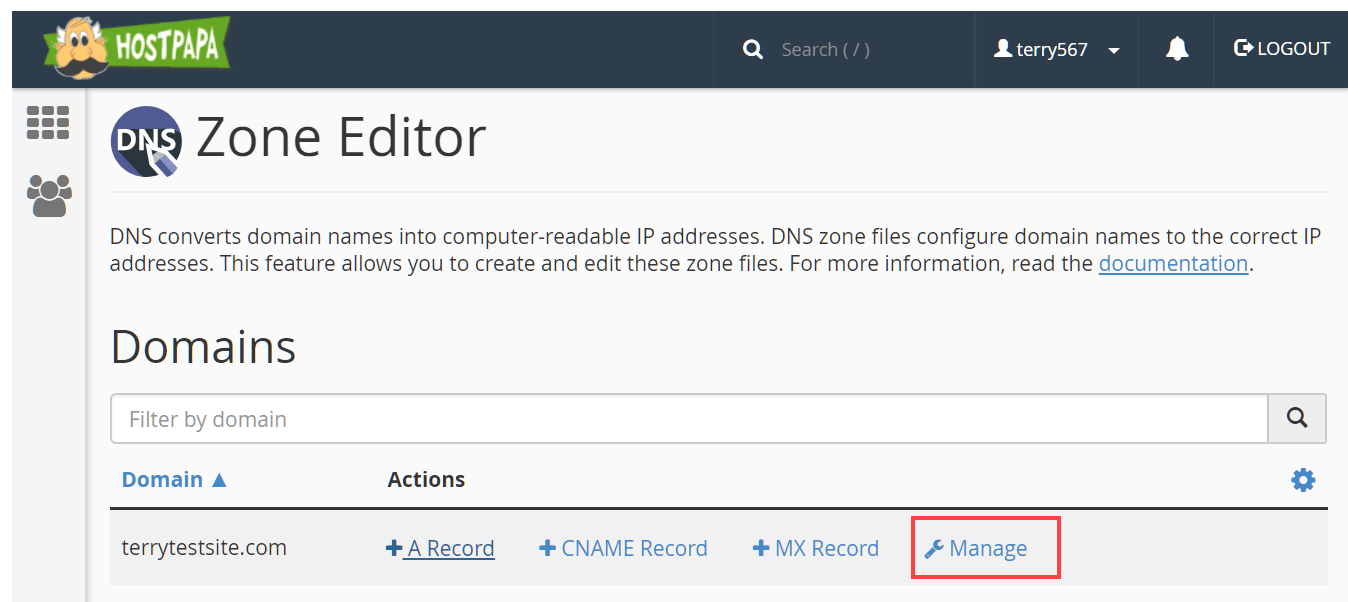Screen dimensions: 1348x602
Task: Open the documentation link
Action: click(1173, 264)
